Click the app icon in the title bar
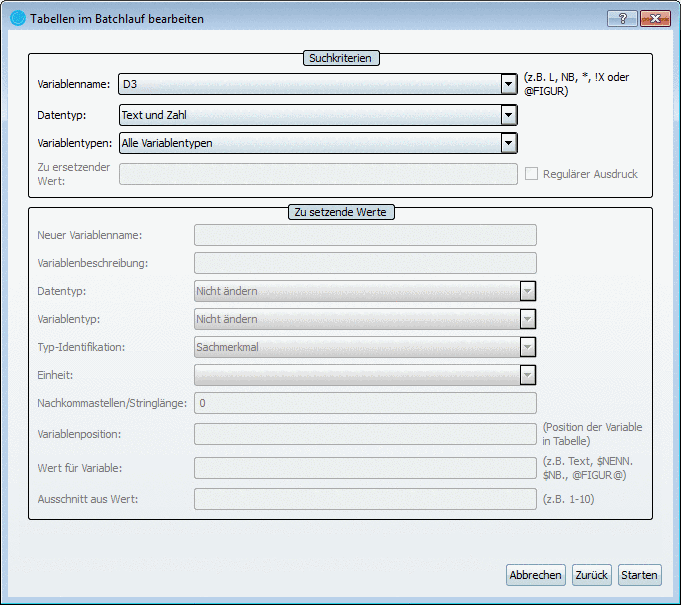Image resolution: width=681 pixels, height=605 pixels. coord(17,18)
